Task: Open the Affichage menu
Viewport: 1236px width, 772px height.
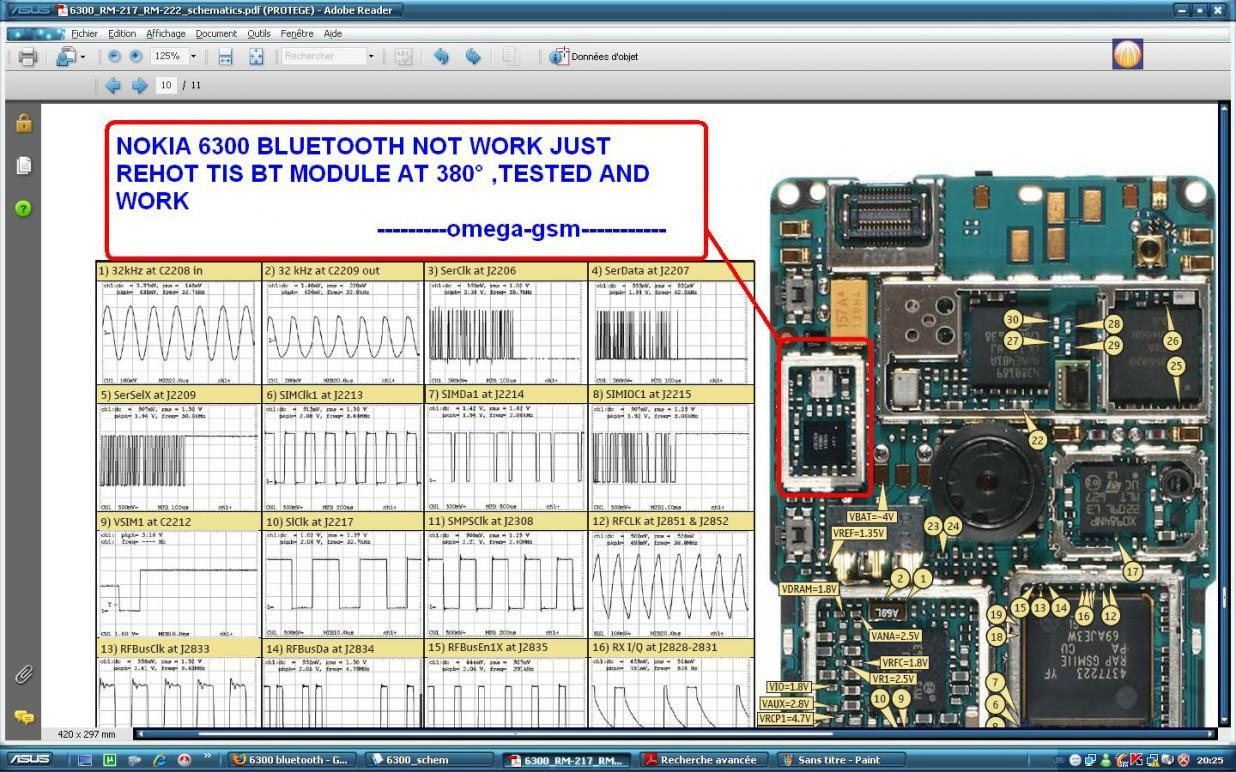Action: 166,33
